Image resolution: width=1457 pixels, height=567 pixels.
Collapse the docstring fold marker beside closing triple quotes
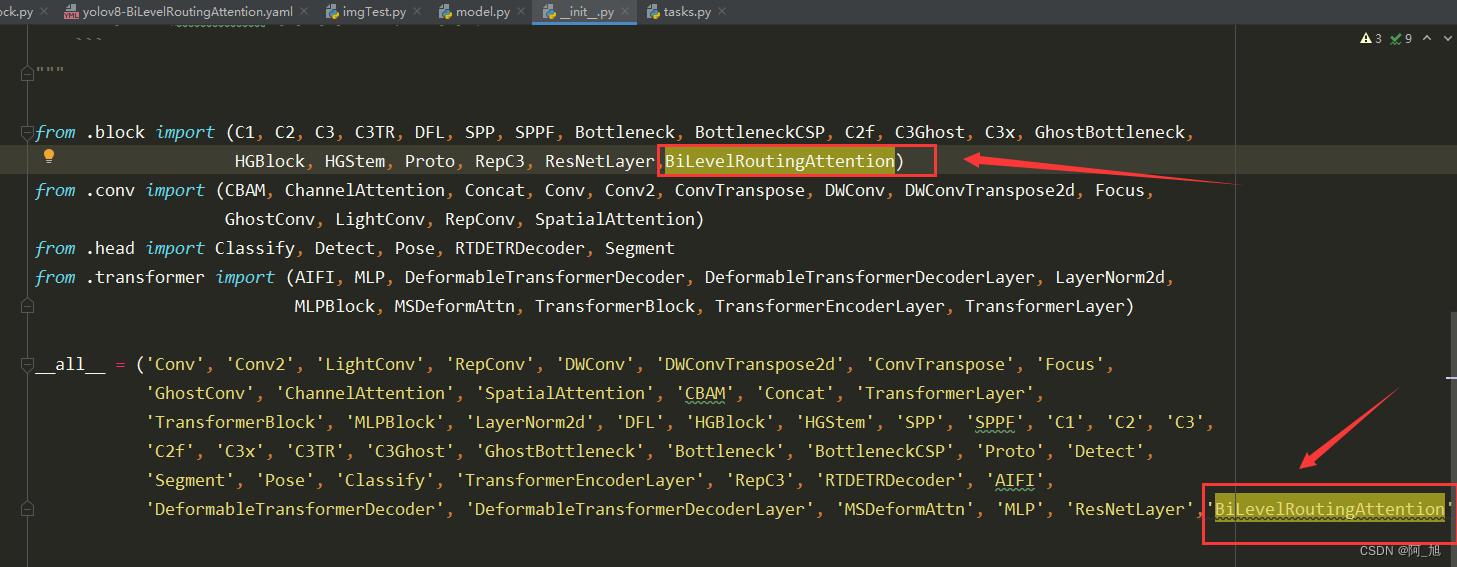click(x=28, y=74)
